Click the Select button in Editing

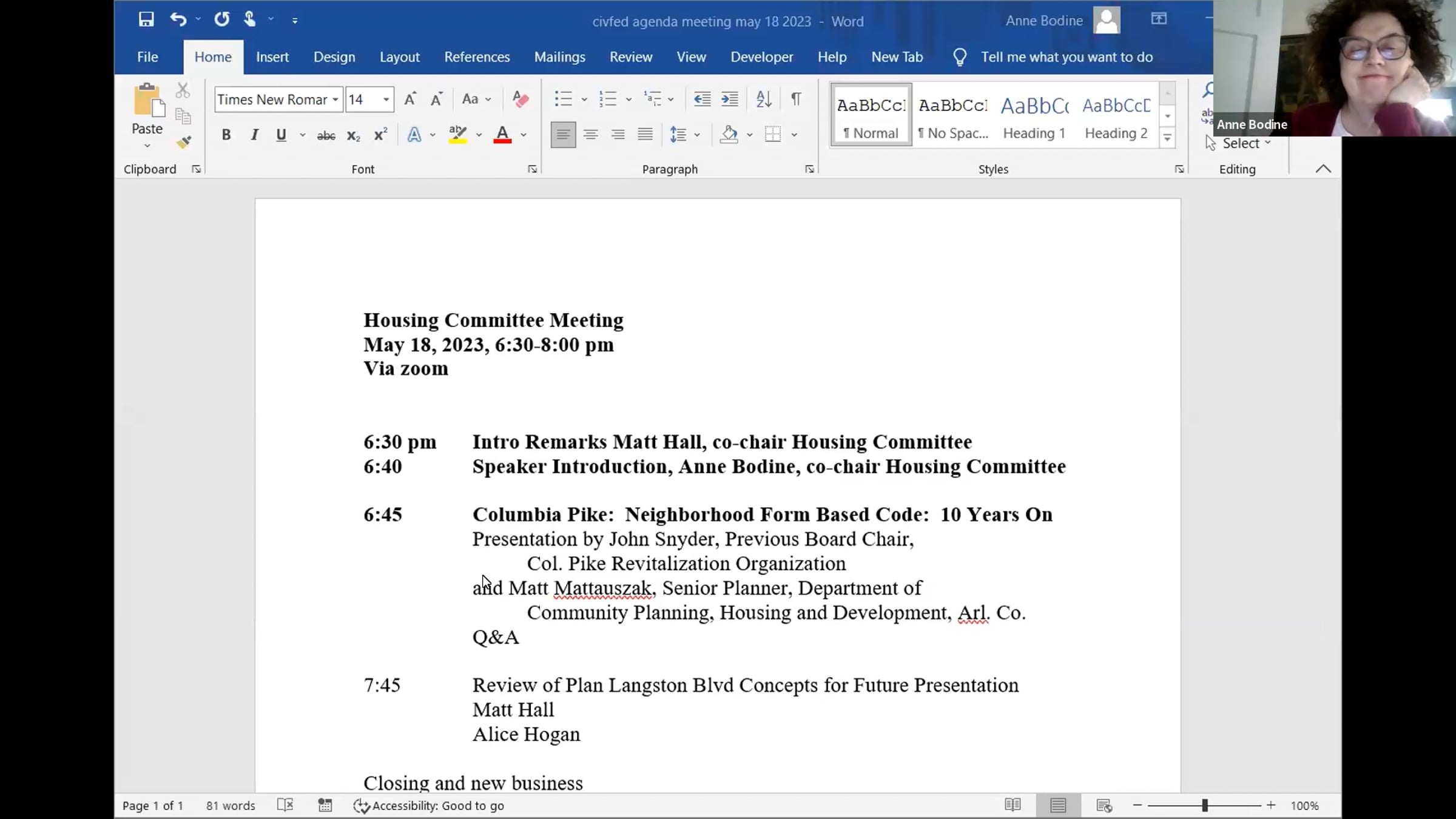[1238, 143]
